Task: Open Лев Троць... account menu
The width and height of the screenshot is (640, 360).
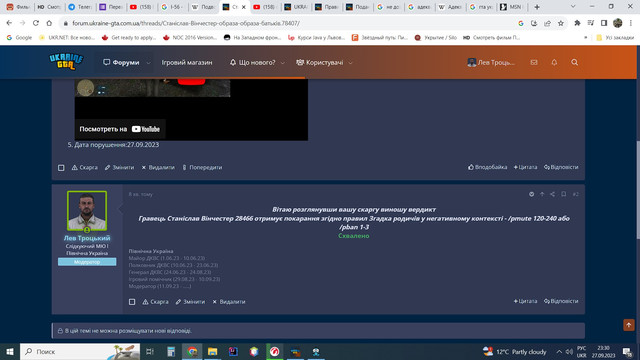Action: point(491,62)
